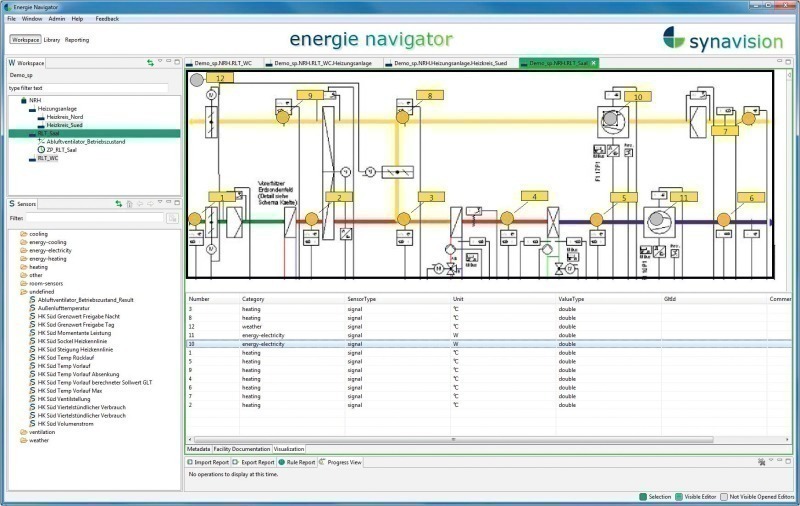800x506 pixels.
Task: Select the Workspace perspective button
Action: pos(26,40)
